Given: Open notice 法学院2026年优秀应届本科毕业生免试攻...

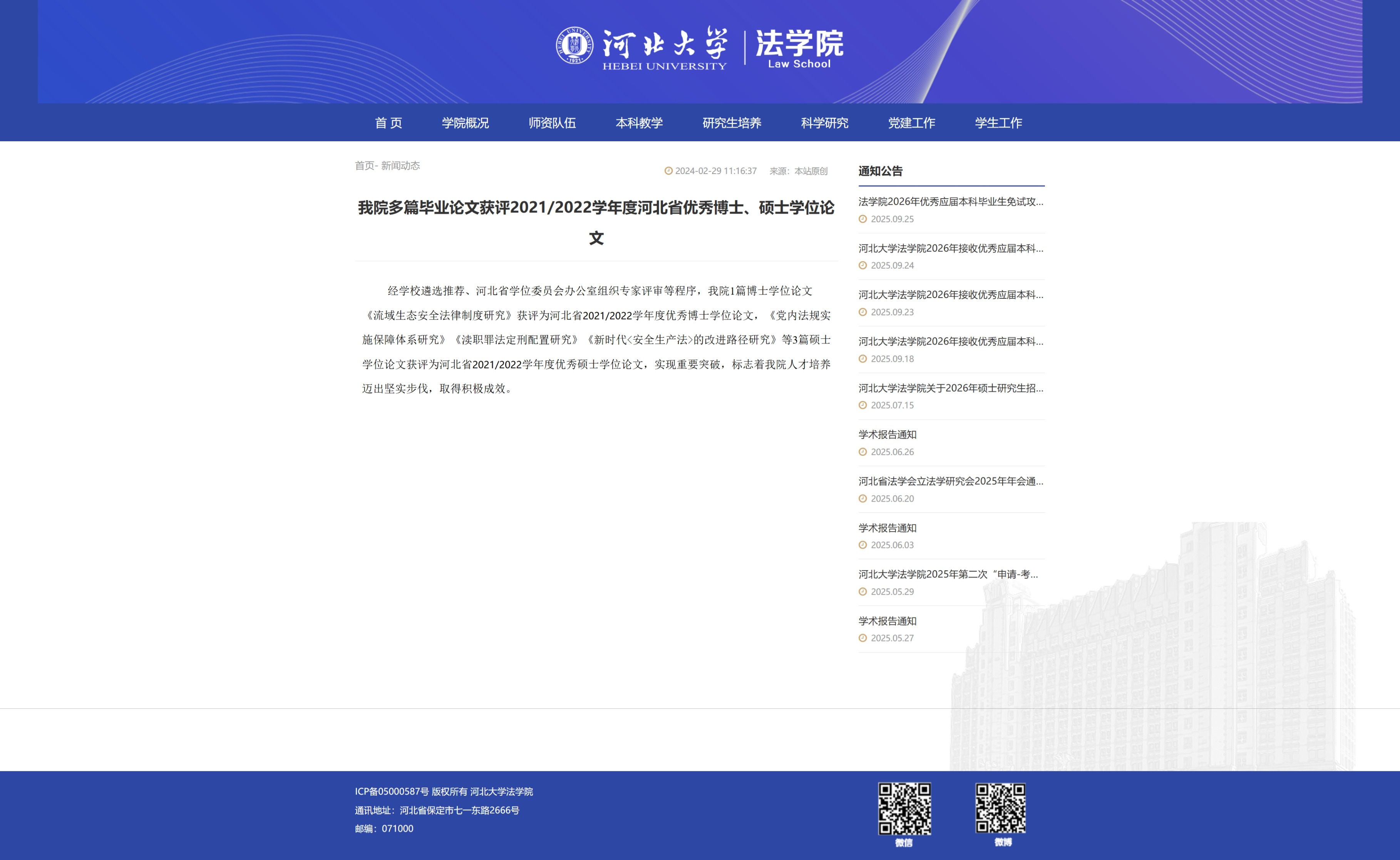Looking at the screenshot, I should pyautogui.click(x=951, y=202).
